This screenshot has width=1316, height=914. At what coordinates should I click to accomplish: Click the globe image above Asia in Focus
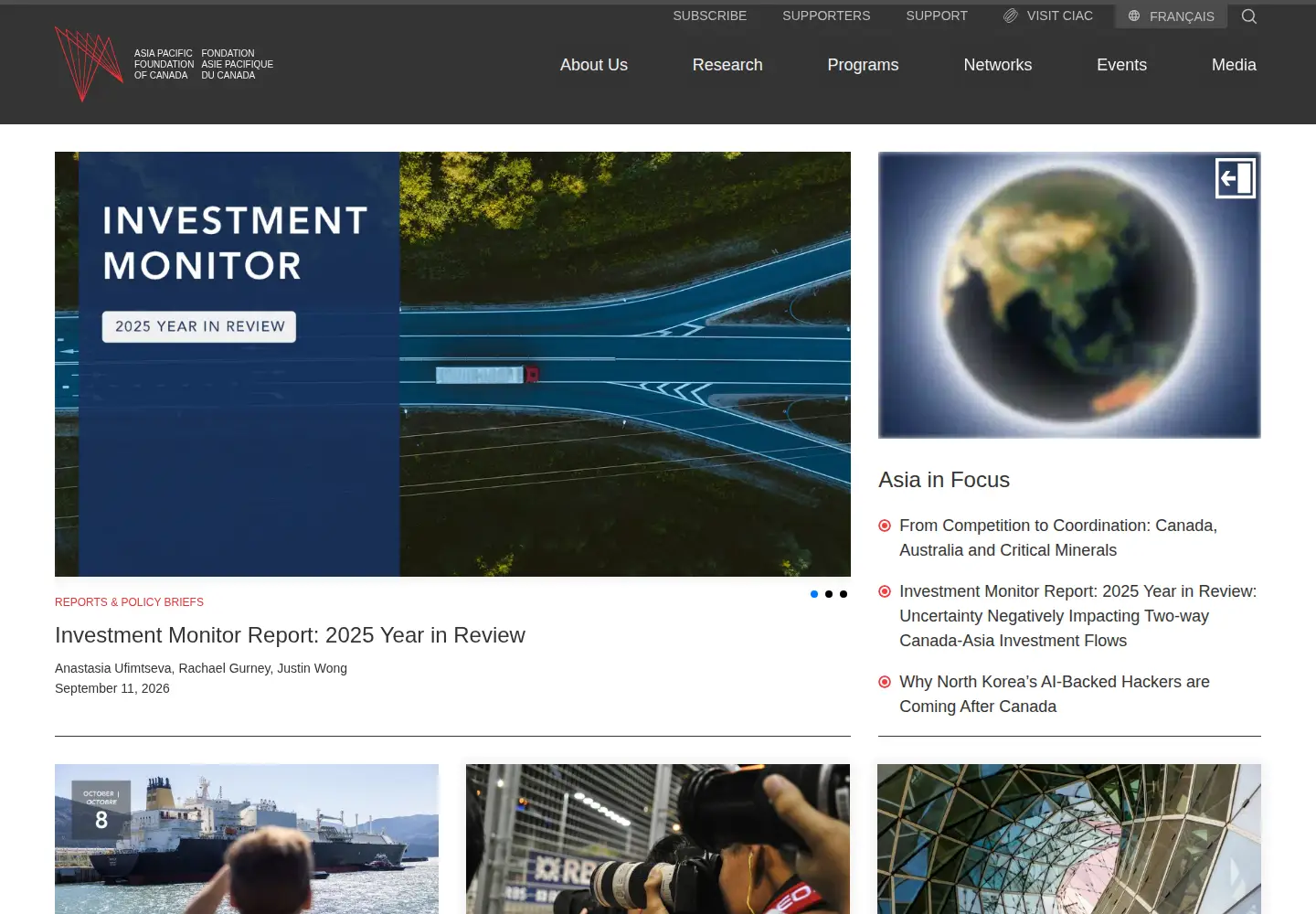click(x=1069, y=295)
